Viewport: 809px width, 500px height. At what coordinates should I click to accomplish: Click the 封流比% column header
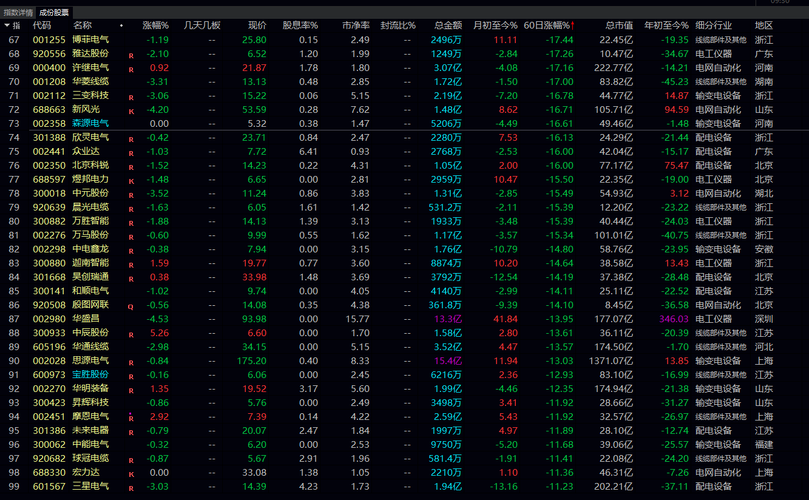398,25
